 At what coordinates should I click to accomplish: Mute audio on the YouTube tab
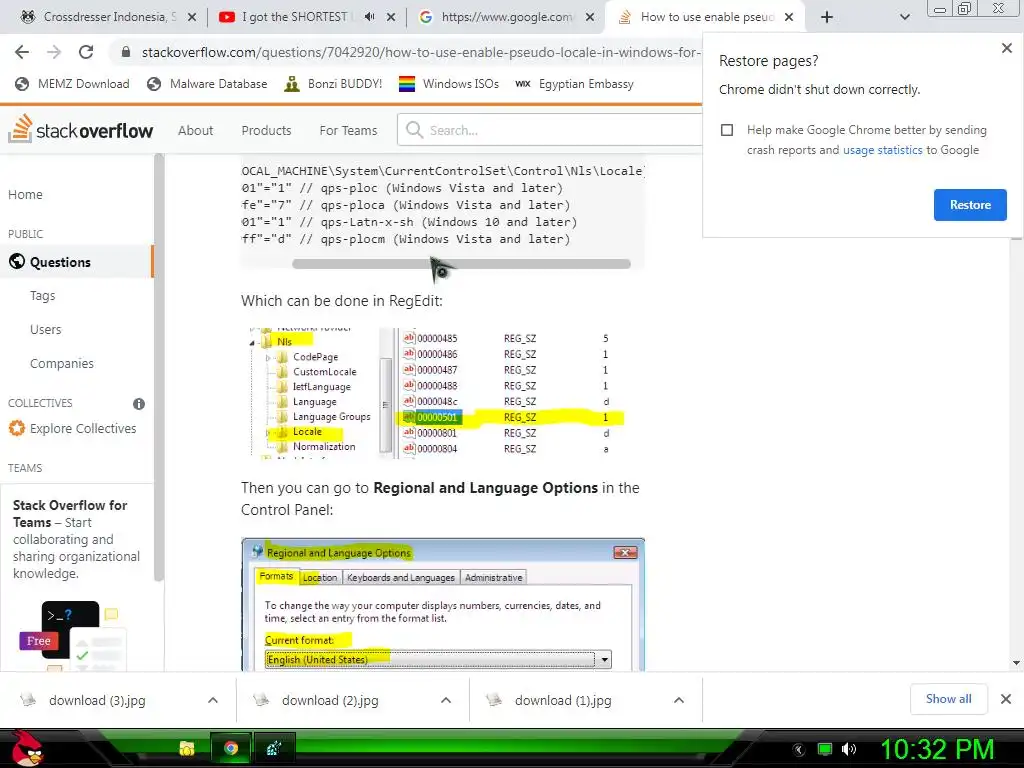[x=370, y=17]
